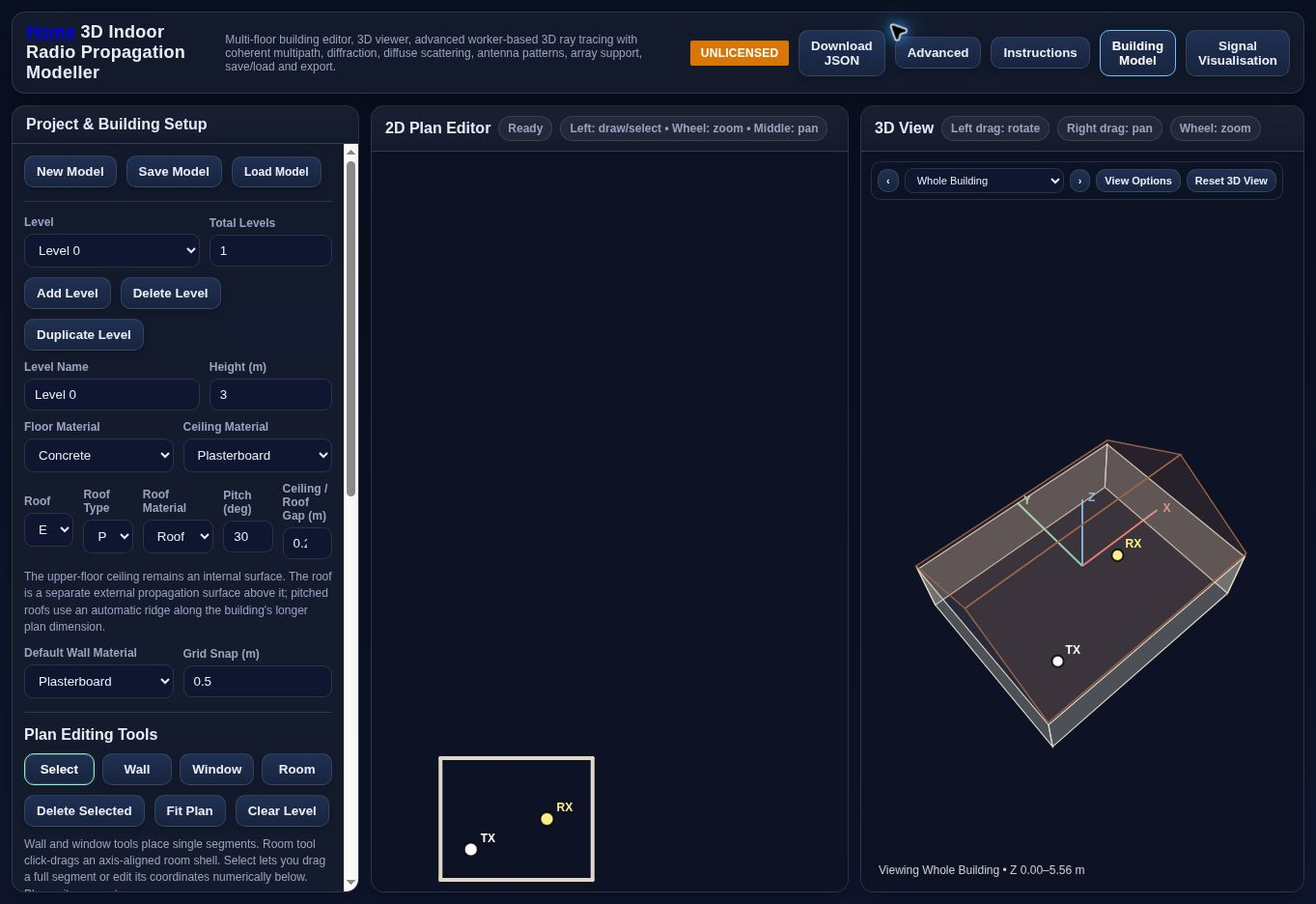Open the Instructions page
Image resolution: width=1316 pixels, height=904 pixels.
(1040, 53)
